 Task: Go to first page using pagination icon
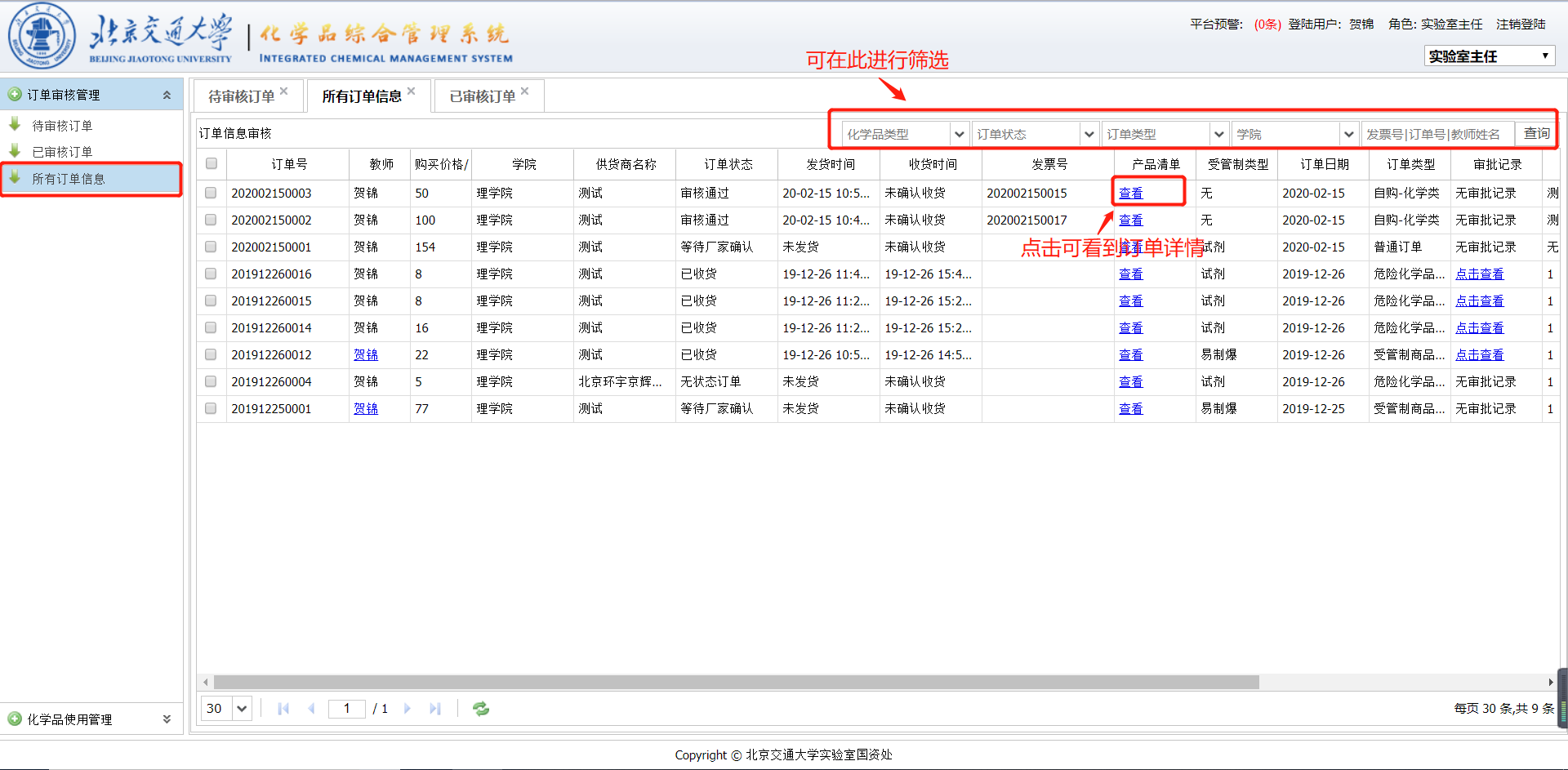point(283,709)
